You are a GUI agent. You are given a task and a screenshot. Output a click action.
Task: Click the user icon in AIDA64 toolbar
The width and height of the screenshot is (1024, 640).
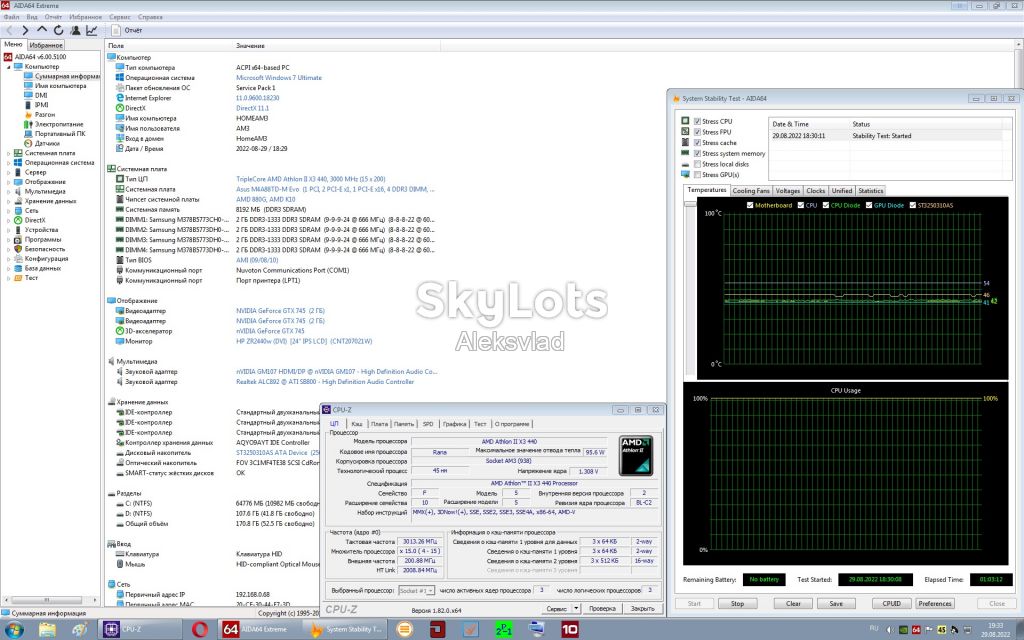click(75, 30)
